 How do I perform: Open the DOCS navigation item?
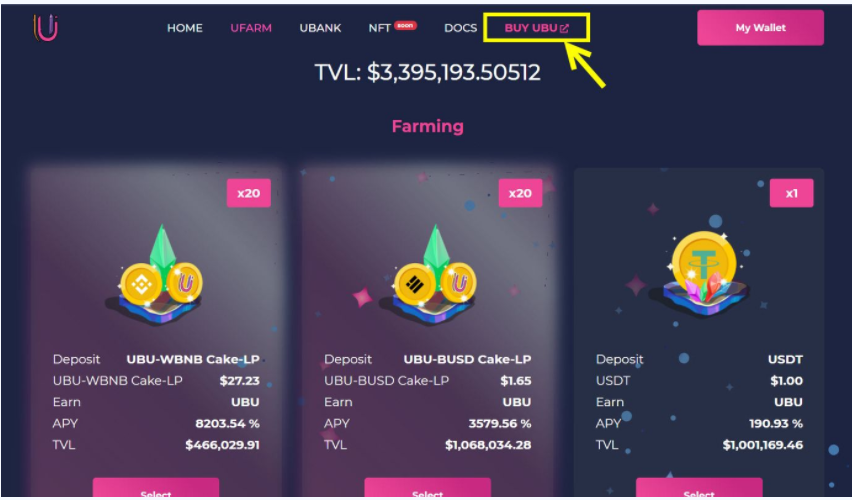pyautogui.click(x=460, y=28)
